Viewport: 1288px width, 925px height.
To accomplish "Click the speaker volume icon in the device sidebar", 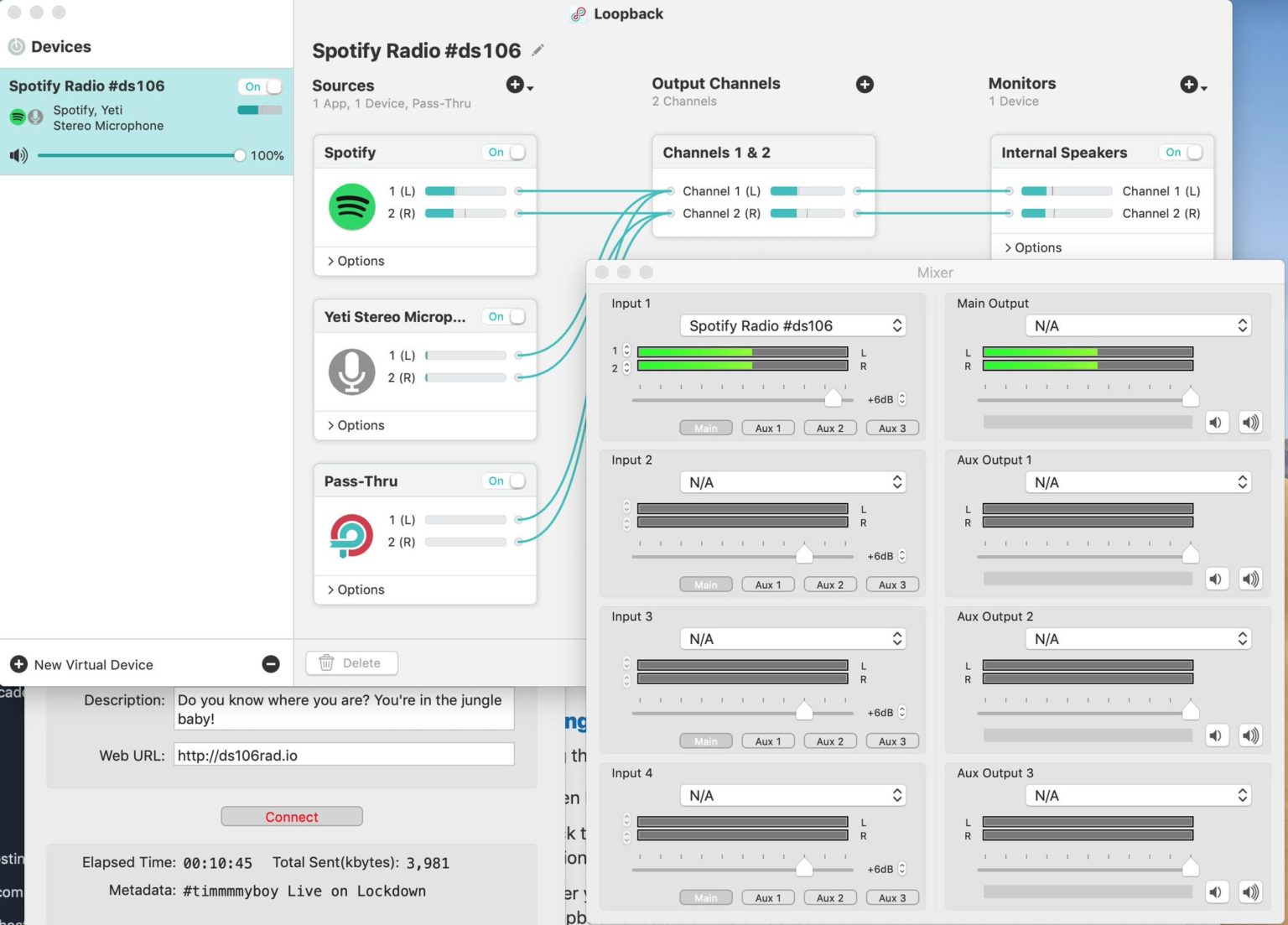I will pos(18,155).
